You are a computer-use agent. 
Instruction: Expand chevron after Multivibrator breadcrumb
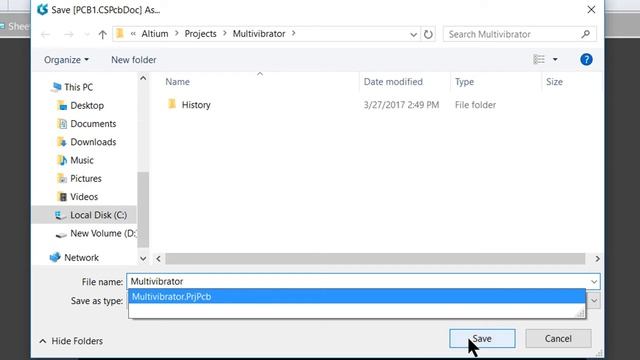coord(293,33)
